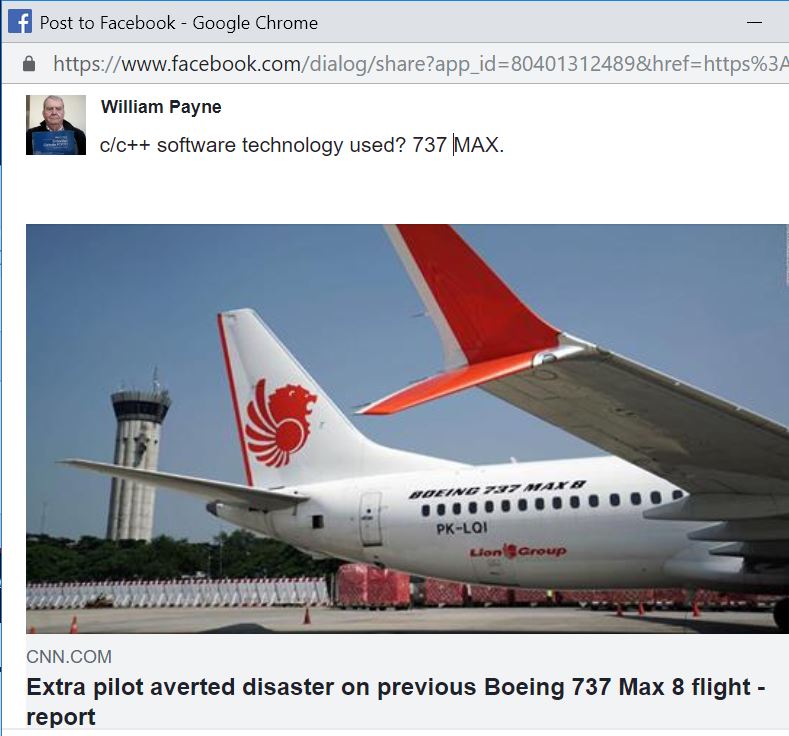The width and height of the screenshot is (789, 736).
Task: Click William Payne's profile picture
Action: click(56, 125)
